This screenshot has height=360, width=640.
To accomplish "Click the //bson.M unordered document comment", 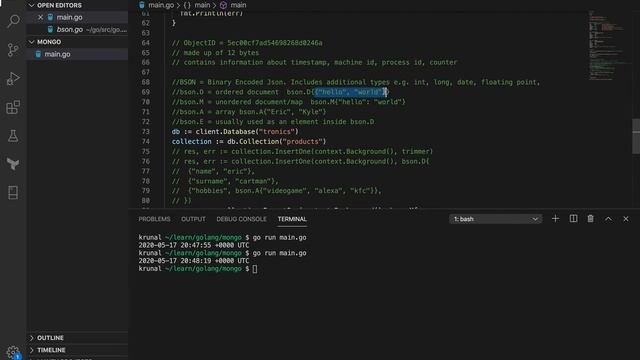I will click(x=289, y=102).
